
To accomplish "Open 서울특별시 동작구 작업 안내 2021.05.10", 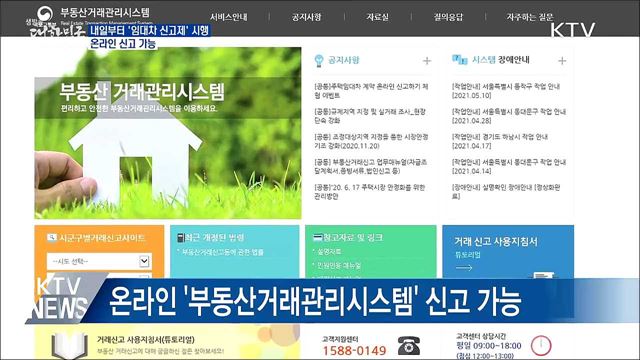I will (506, 91).
